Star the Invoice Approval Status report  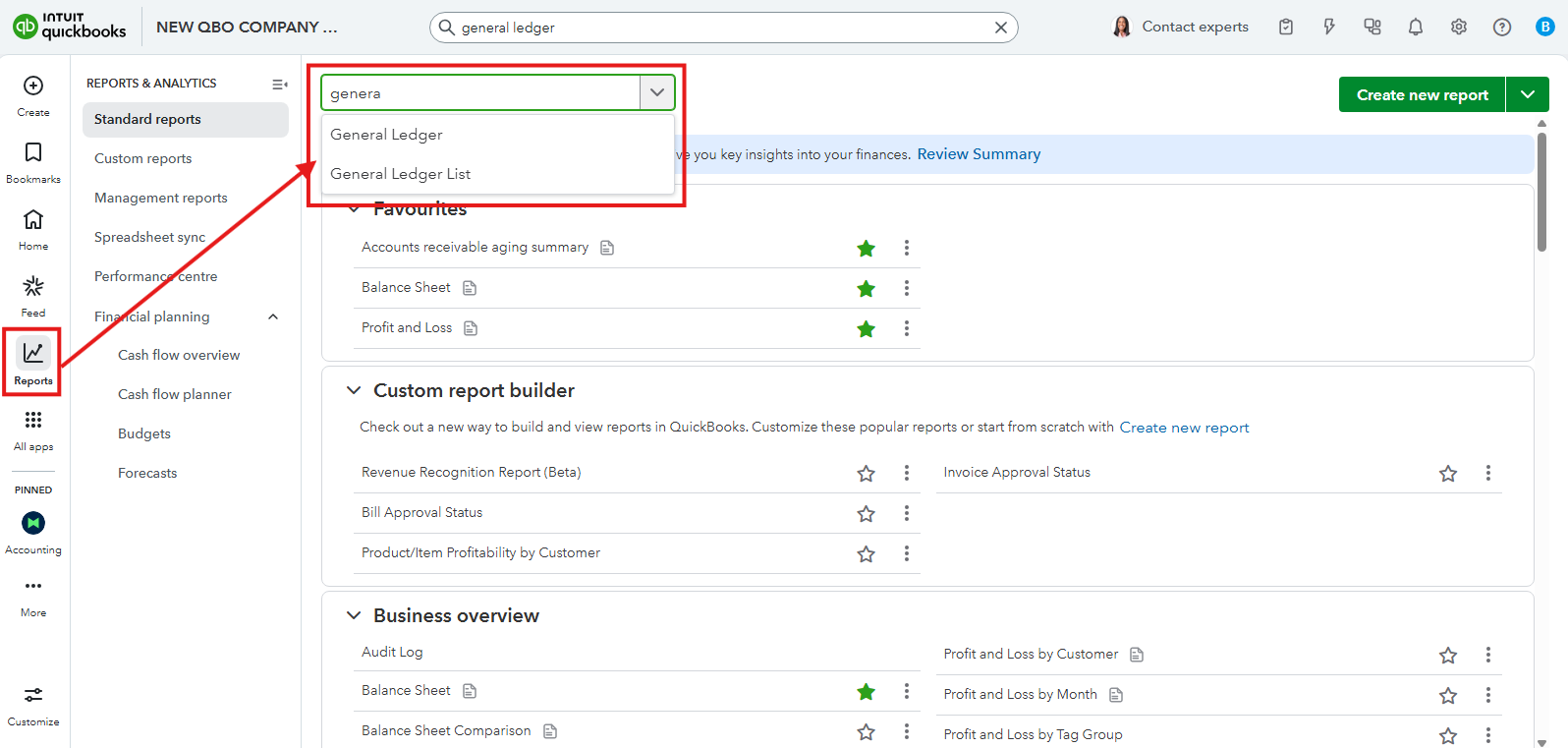pos(1447,474)
